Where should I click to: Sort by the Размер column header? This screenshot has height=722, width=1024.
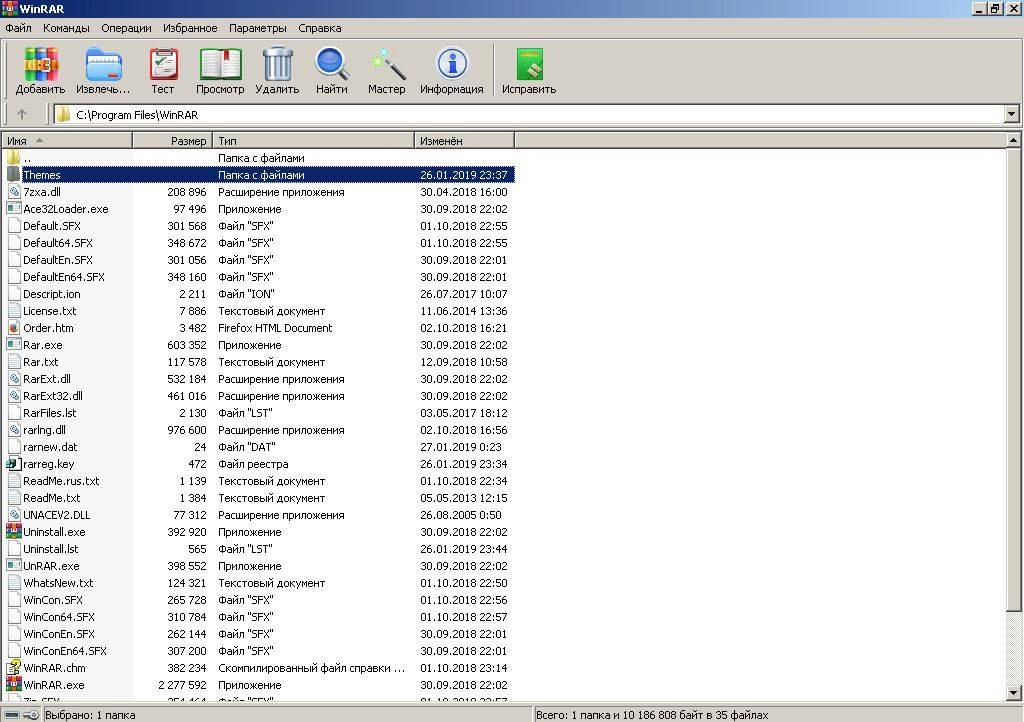[x=173, y=140]
